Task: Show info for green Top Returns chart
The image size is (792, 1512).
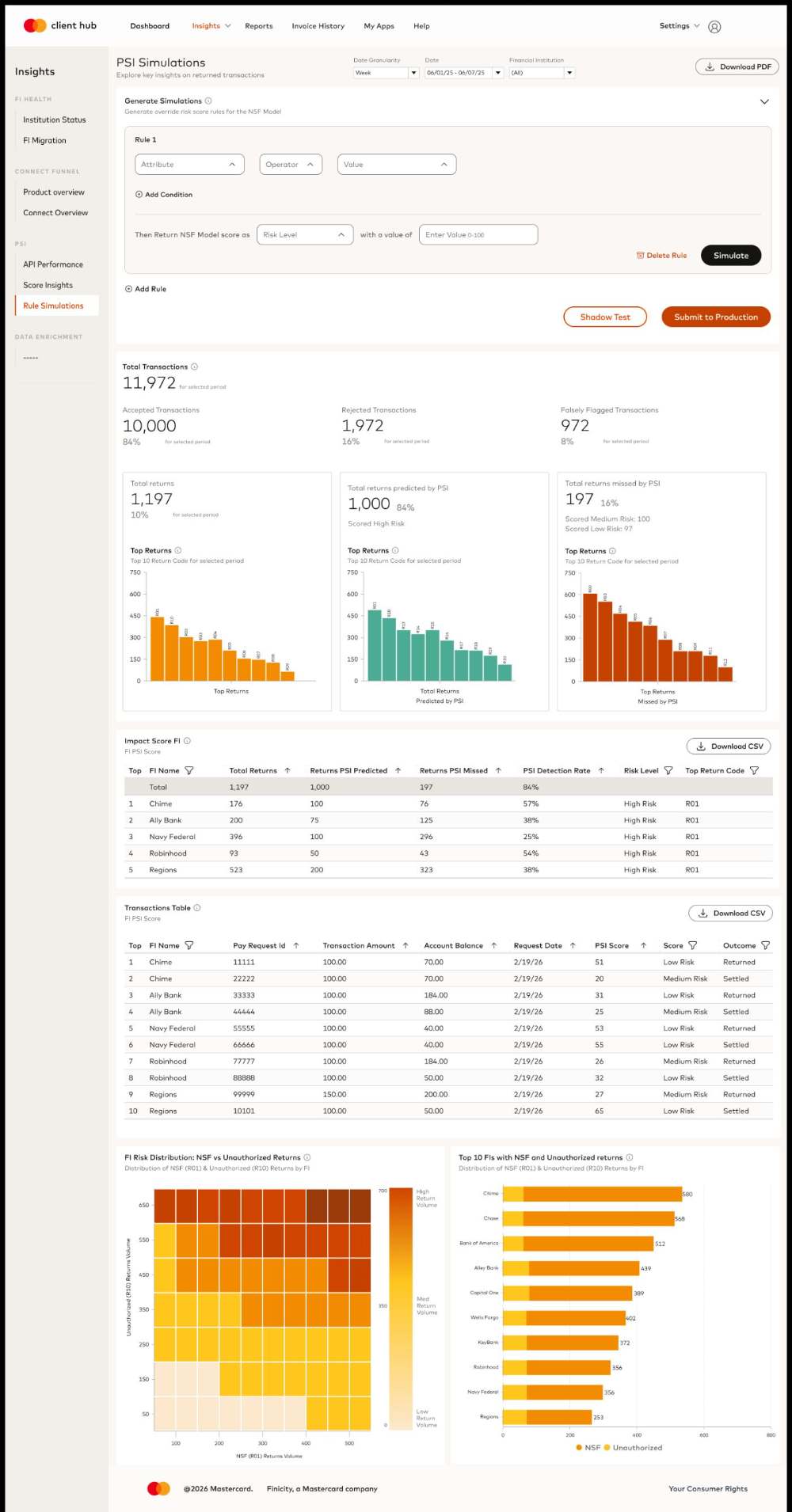Action: pyautogui.click(x=395, y=550)
